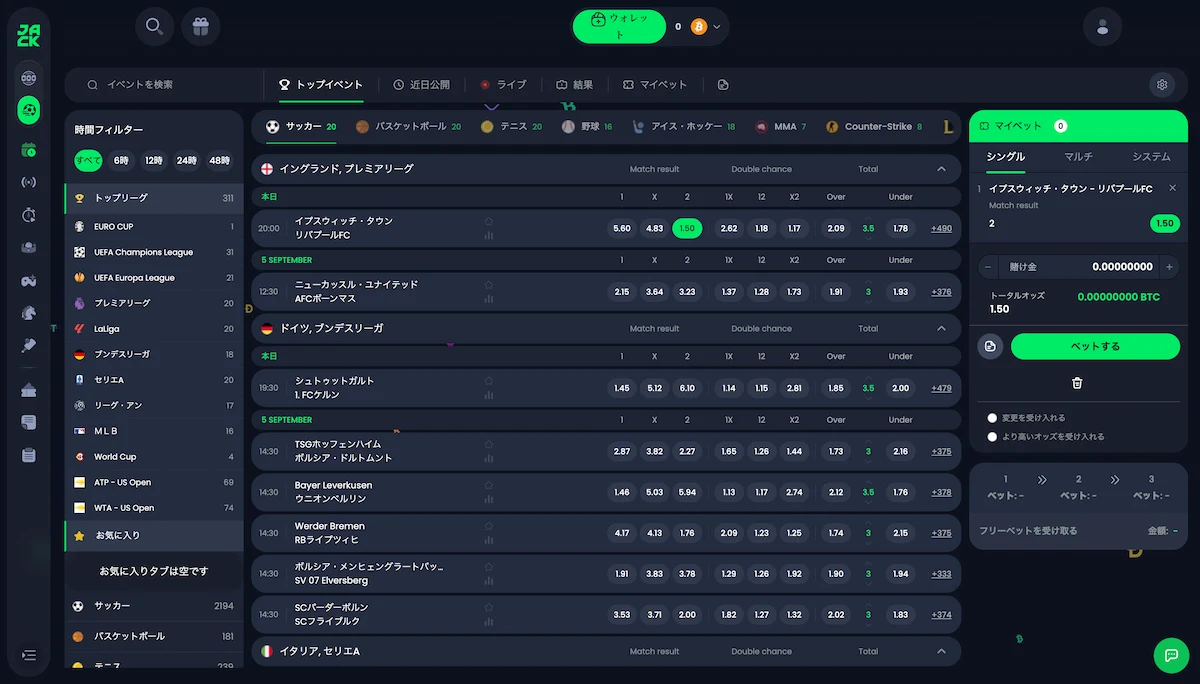
Task: Open the gift rewards icon in header
Action: [x=200, y=26]
